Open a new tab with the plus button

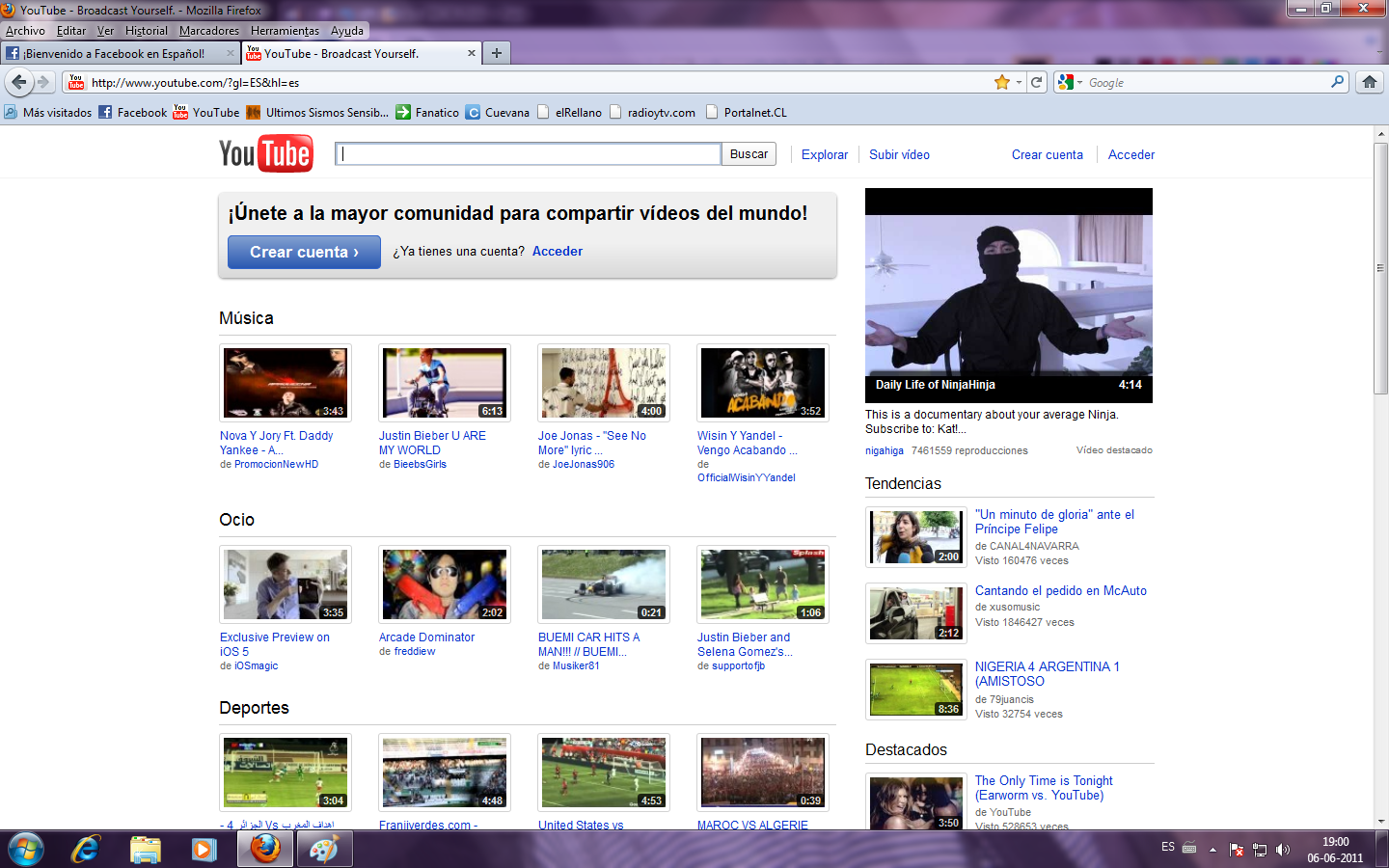496,53
